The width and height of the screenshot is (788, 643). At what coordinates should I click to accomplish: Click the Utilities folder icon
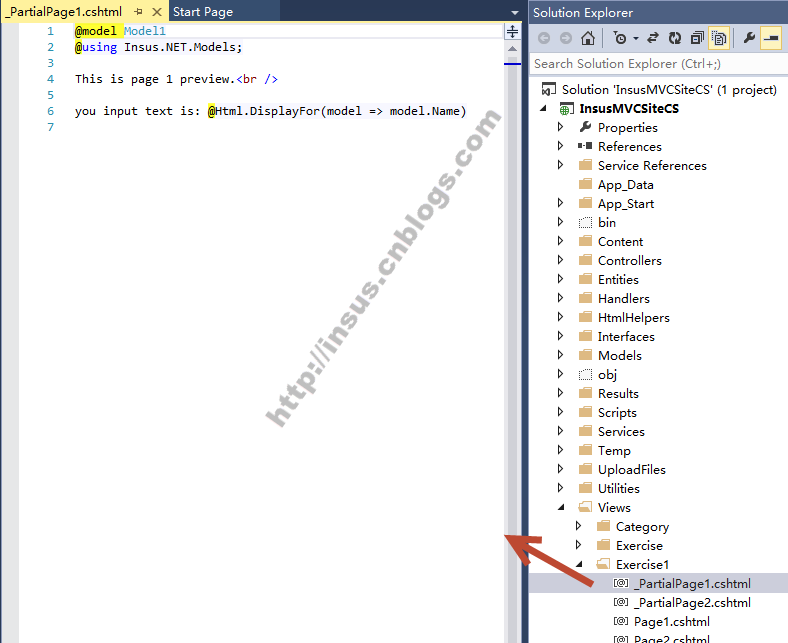[585, 488]
